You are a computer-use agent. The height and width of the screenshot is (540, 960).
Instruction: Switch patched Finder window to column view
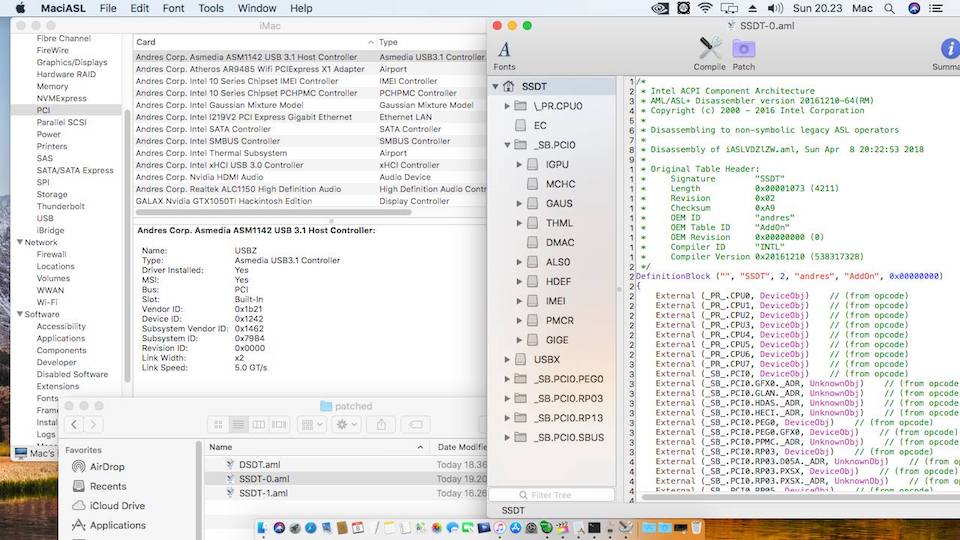tap(258, 424)
